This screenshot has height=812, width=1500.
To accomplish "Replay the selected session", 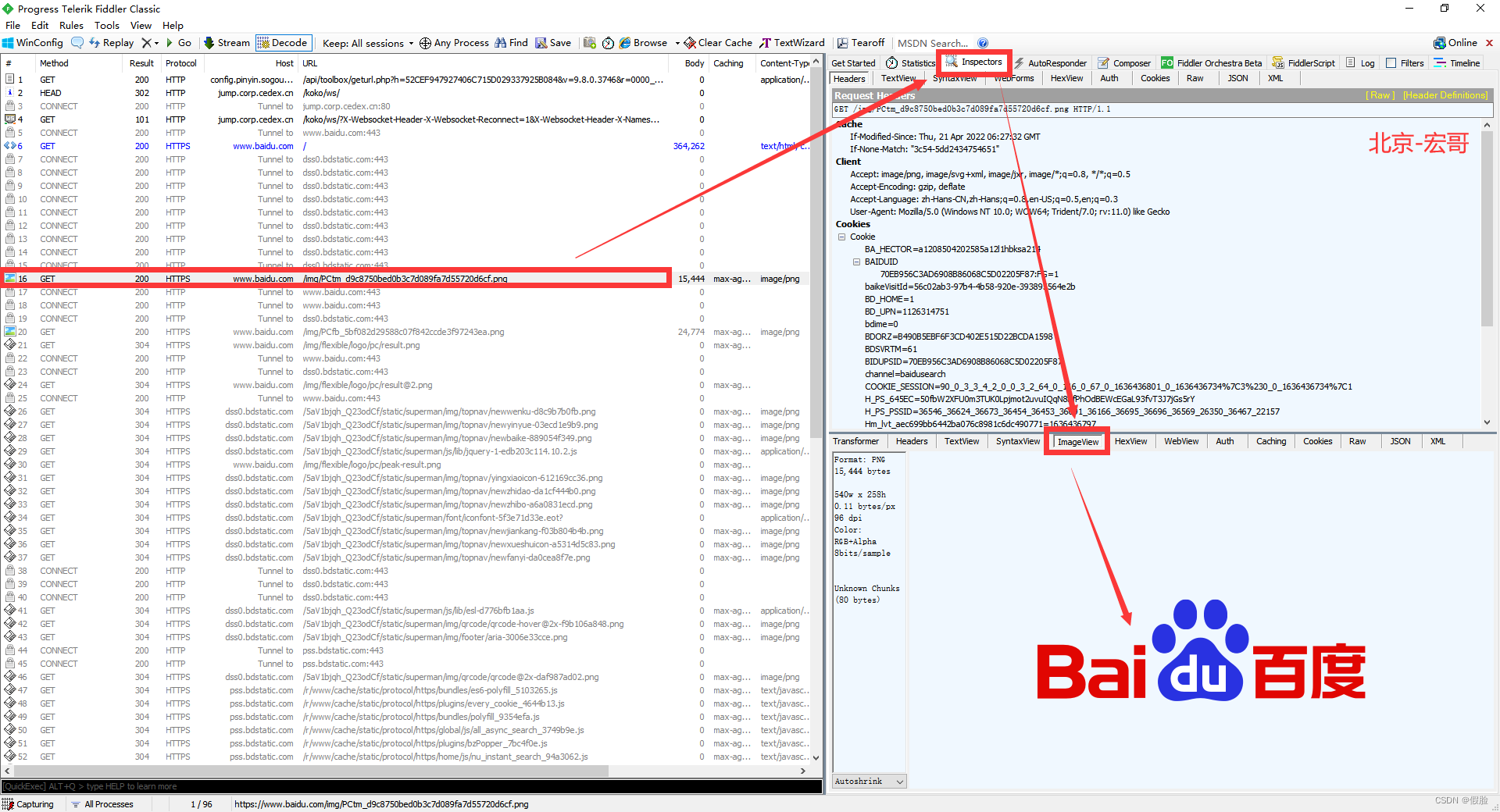I will (x=112, y=43).
